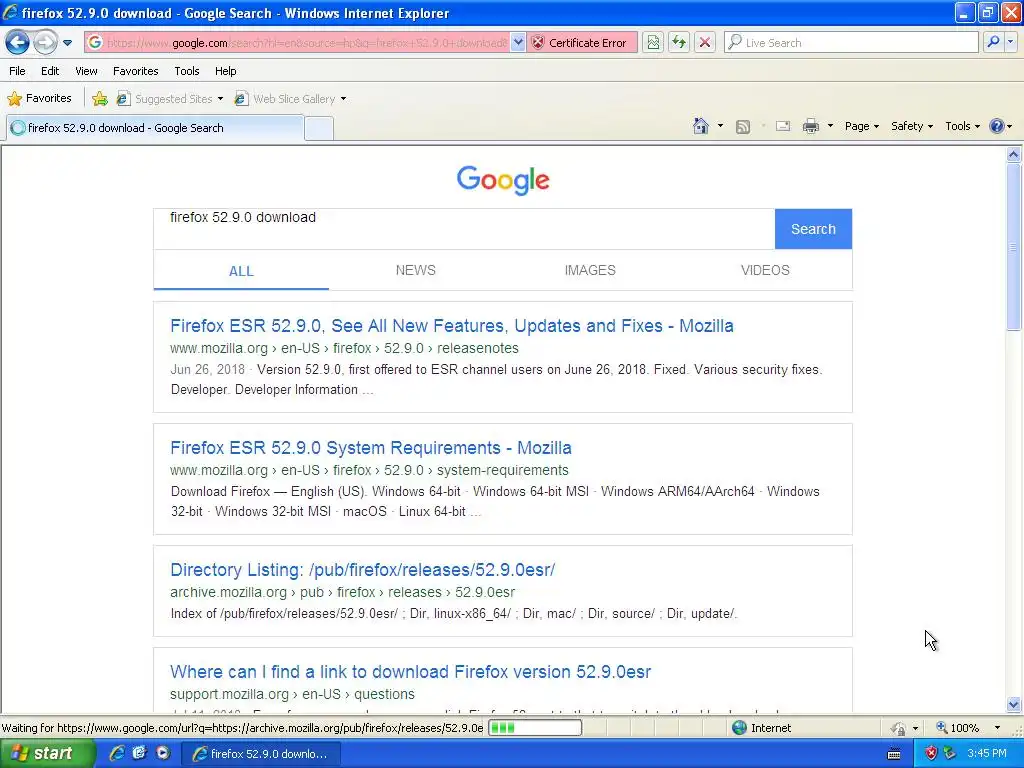The image size is (1024, 768).
Task: Launch Windows Media Player from Quick Launch
Action: pyautogui.click(x=162, y=754)
